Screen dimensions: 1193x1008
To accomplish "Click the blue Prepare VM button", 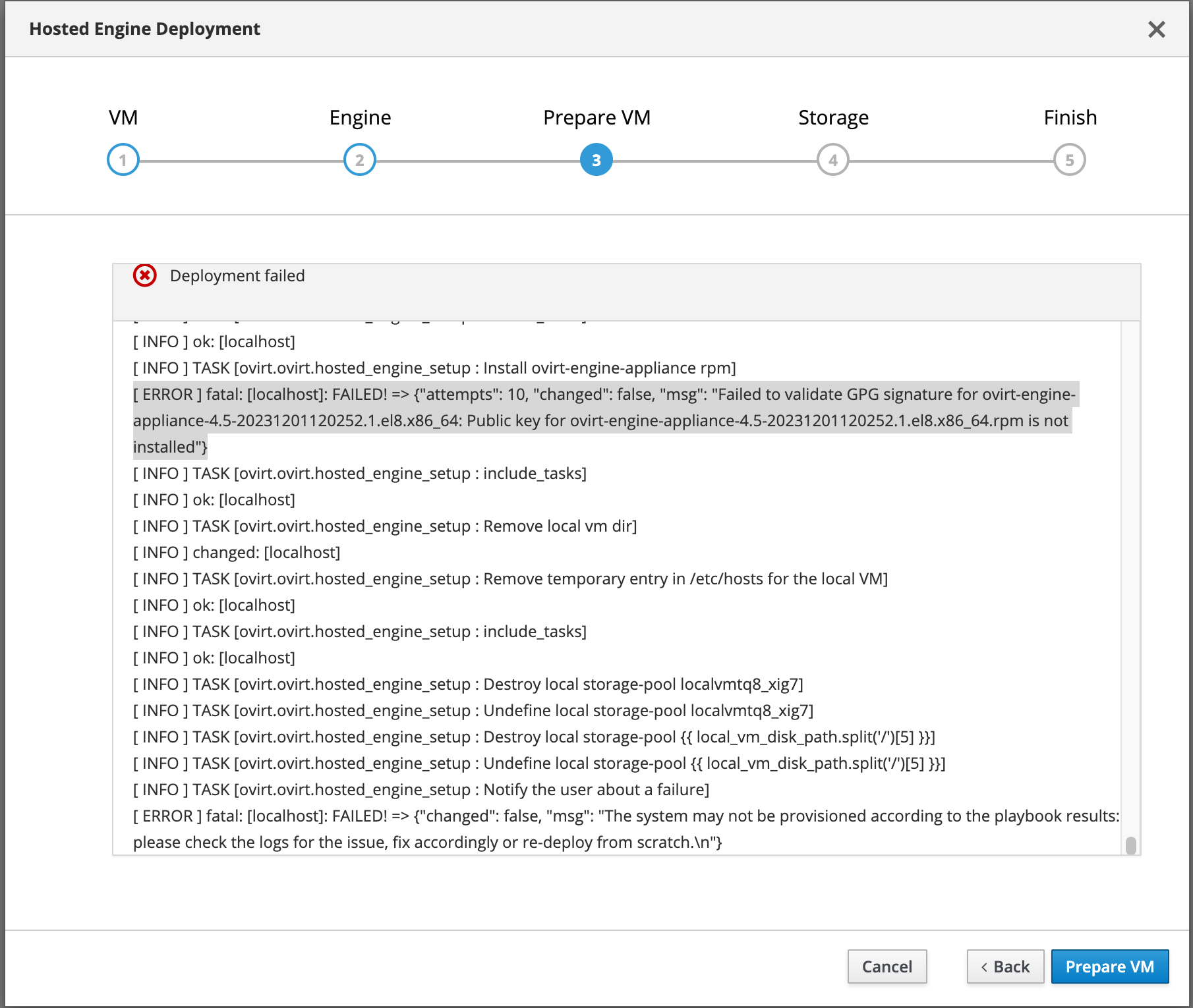I will click(1110, 966).
